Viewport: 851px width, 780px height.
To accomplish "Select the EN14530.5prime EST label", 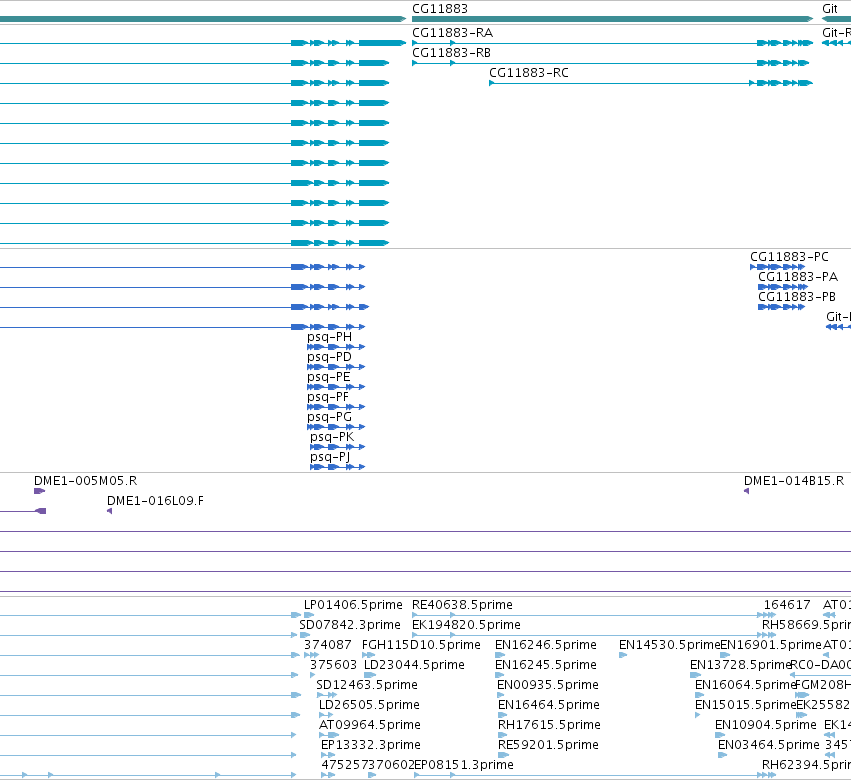I will coord(670,645).
